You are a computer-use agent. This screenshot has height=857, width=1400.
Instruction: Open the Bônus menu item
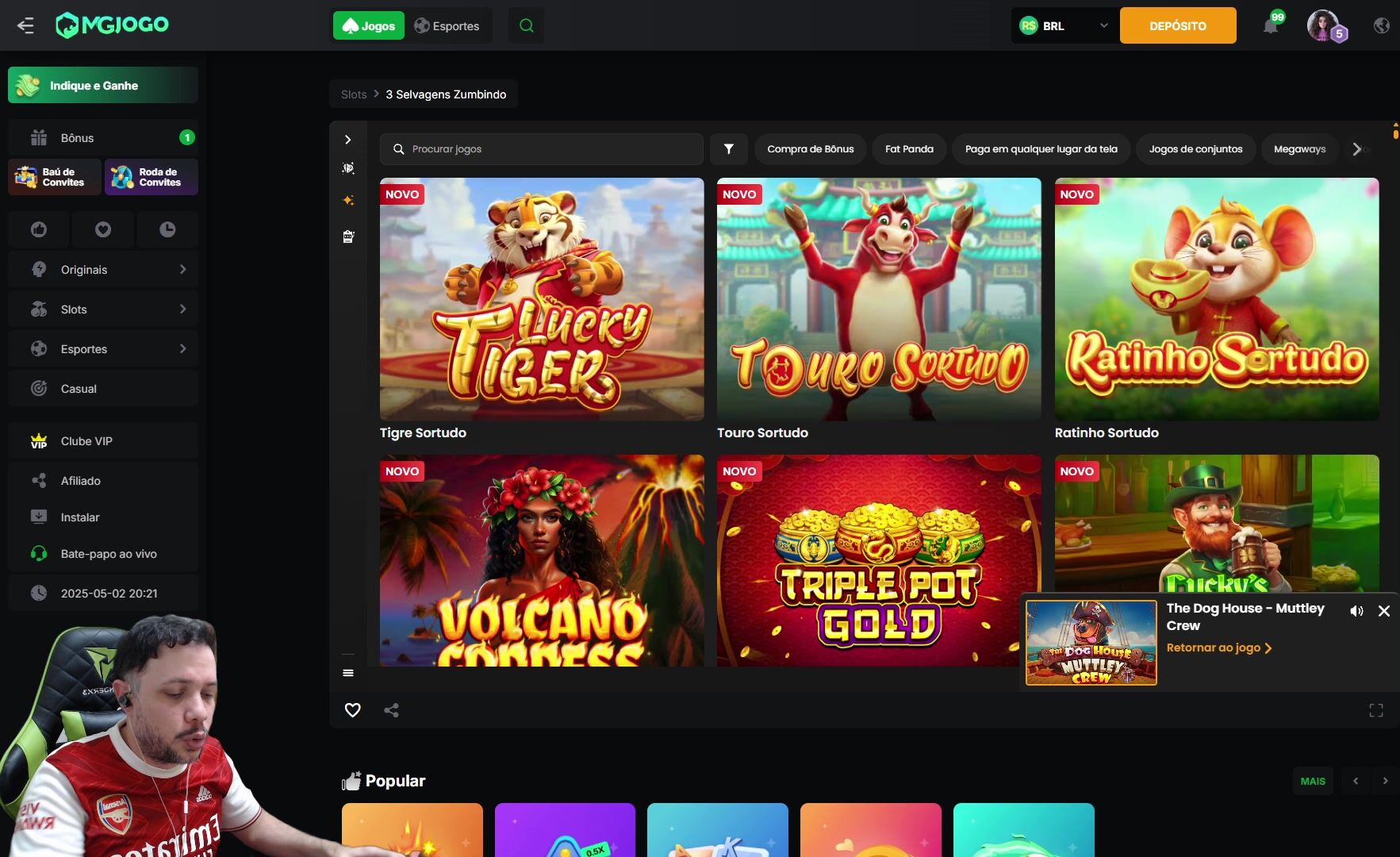click(103, 138)
